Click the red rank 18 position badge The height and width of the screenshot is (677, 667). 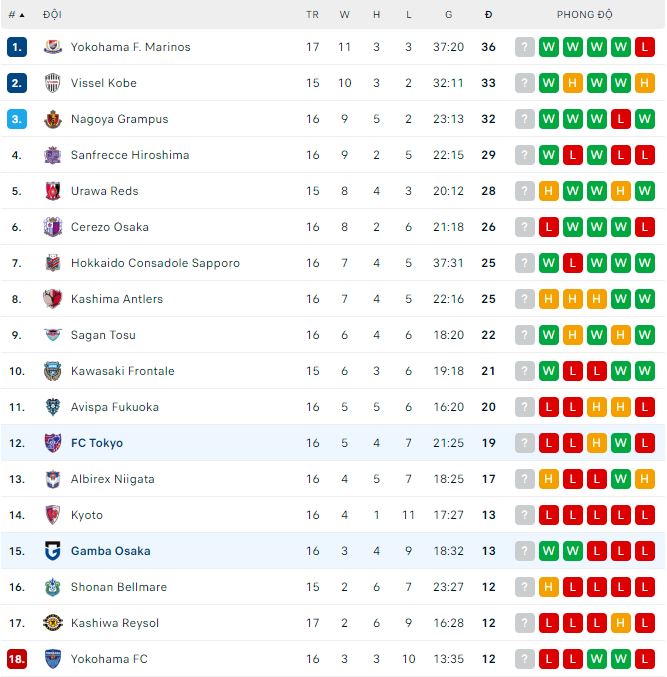[16, 659]
